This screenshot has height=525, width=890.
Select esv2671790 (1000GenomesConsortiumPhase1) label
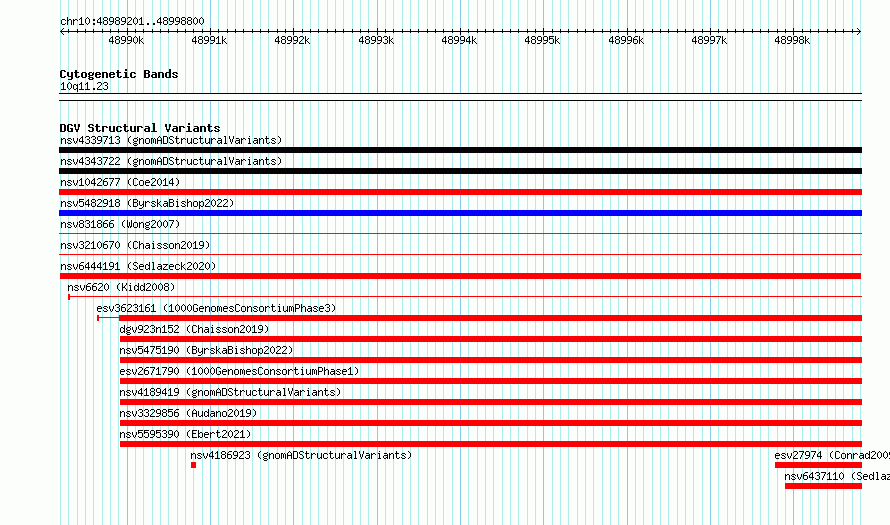pos(240,371)
